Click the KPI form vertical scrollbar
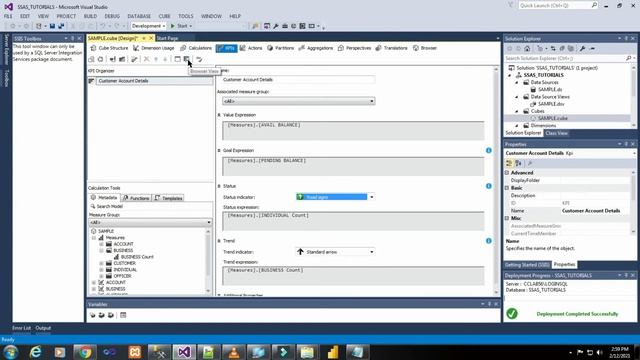The image size is (640, 360). coord(496,181)
